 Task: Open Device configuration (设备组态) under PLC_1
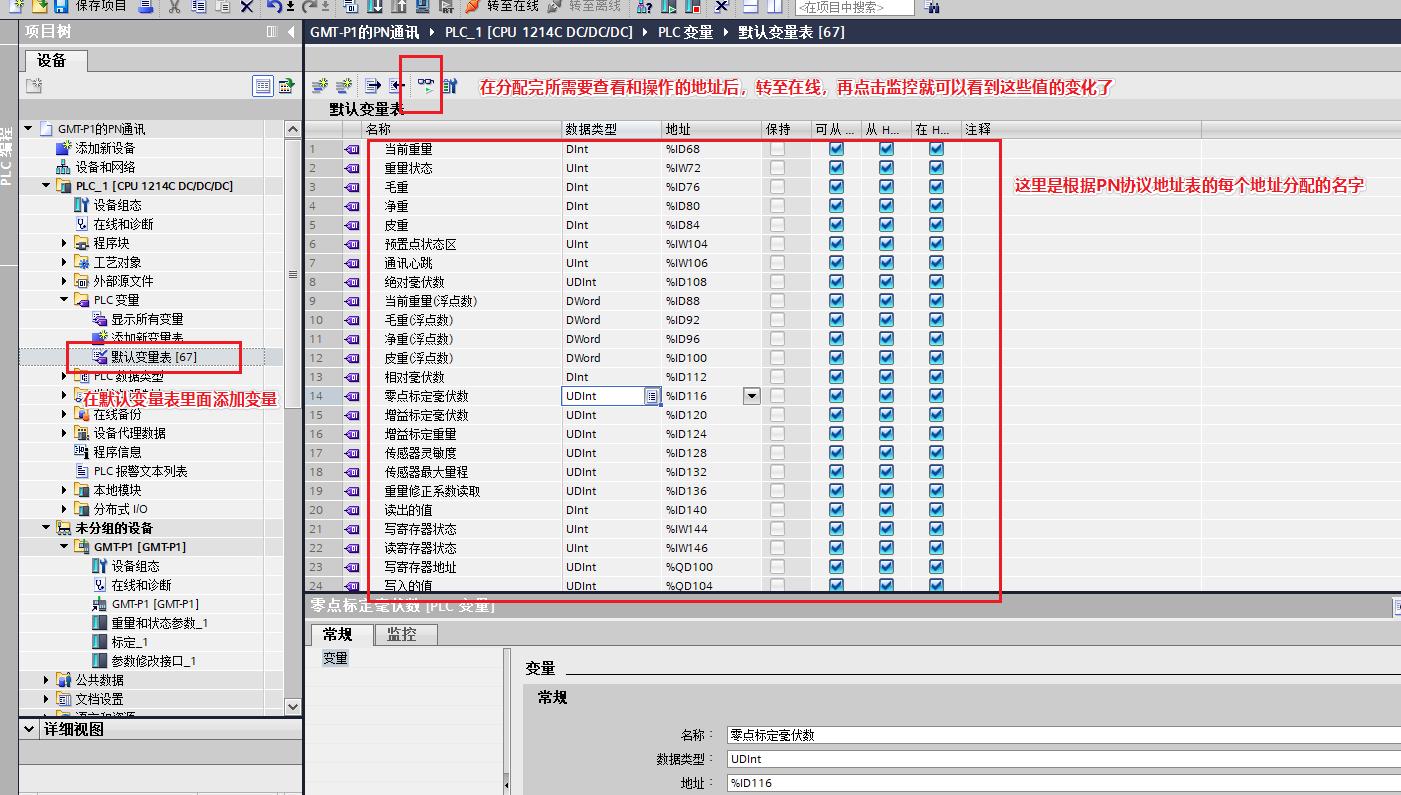(116, 205)
